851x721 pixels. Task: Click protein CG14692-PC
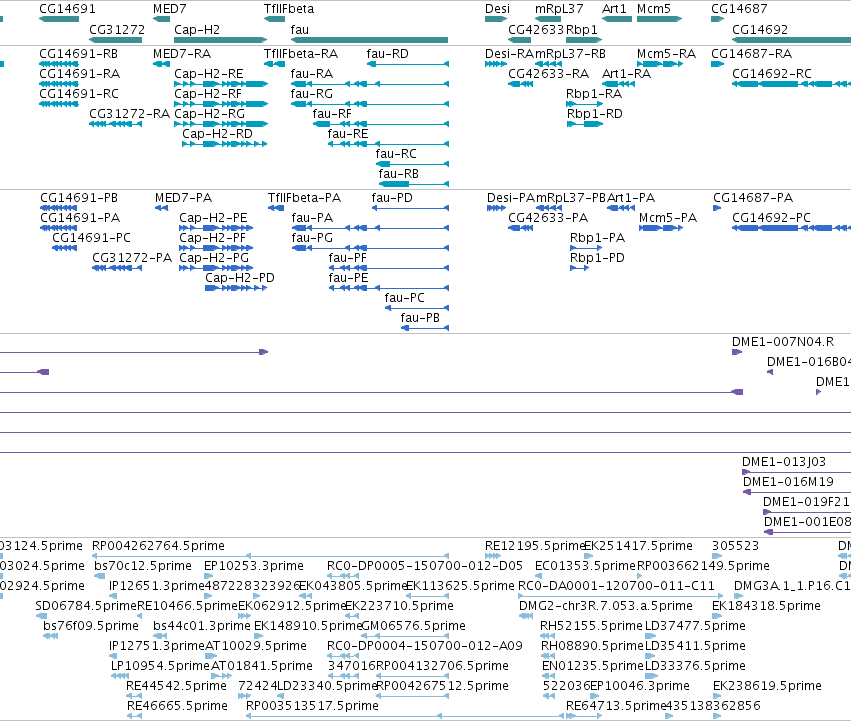(791, 228)
